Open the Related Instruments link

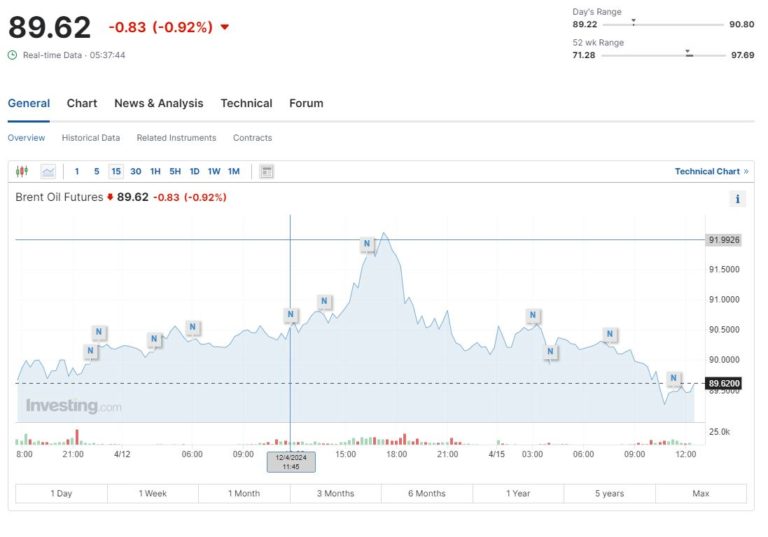176,138
